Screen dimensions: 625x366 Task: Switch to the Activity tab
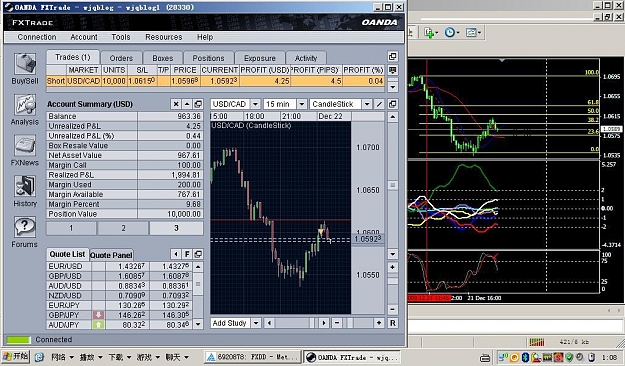tap(306, 58)
